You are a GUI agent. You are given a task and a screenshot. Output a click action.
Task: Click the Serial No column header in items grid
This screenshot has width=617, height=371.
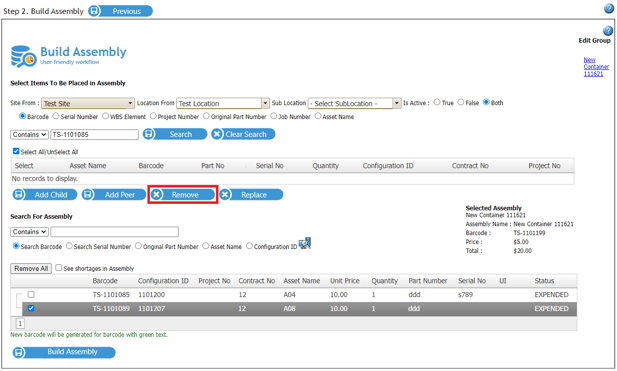270,166
